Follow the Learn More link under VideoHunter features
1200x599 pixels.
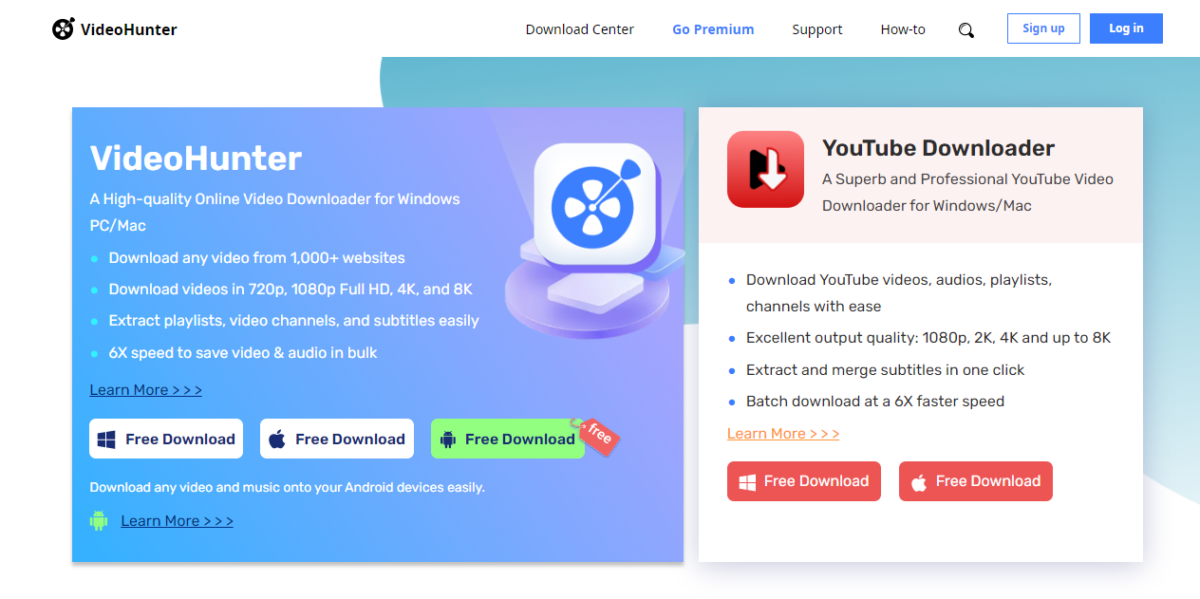[x=146, y=390]
